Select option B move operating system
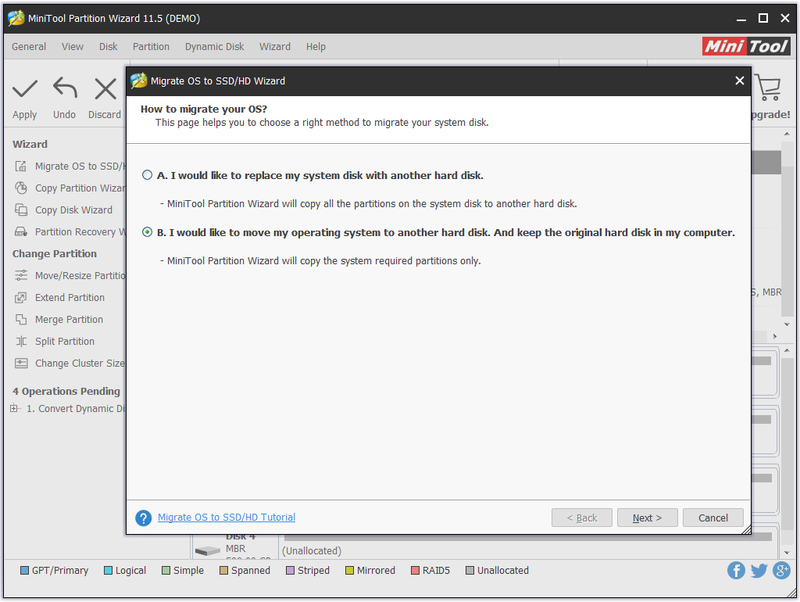This screenshot has width=800, height=602. pyautogui.click(x=147, y=232)
